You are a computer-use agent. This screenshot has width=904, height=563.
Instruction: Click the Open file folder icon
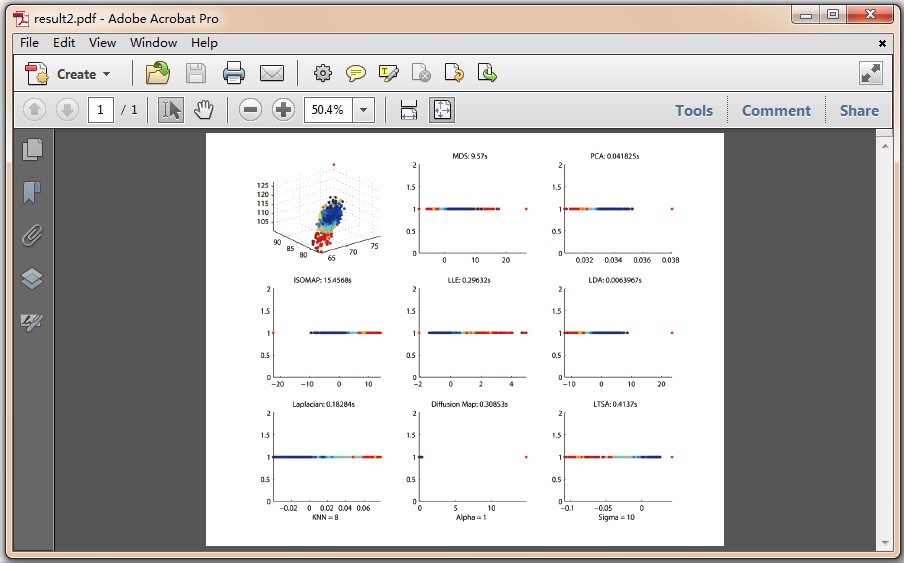pos(158,73)
